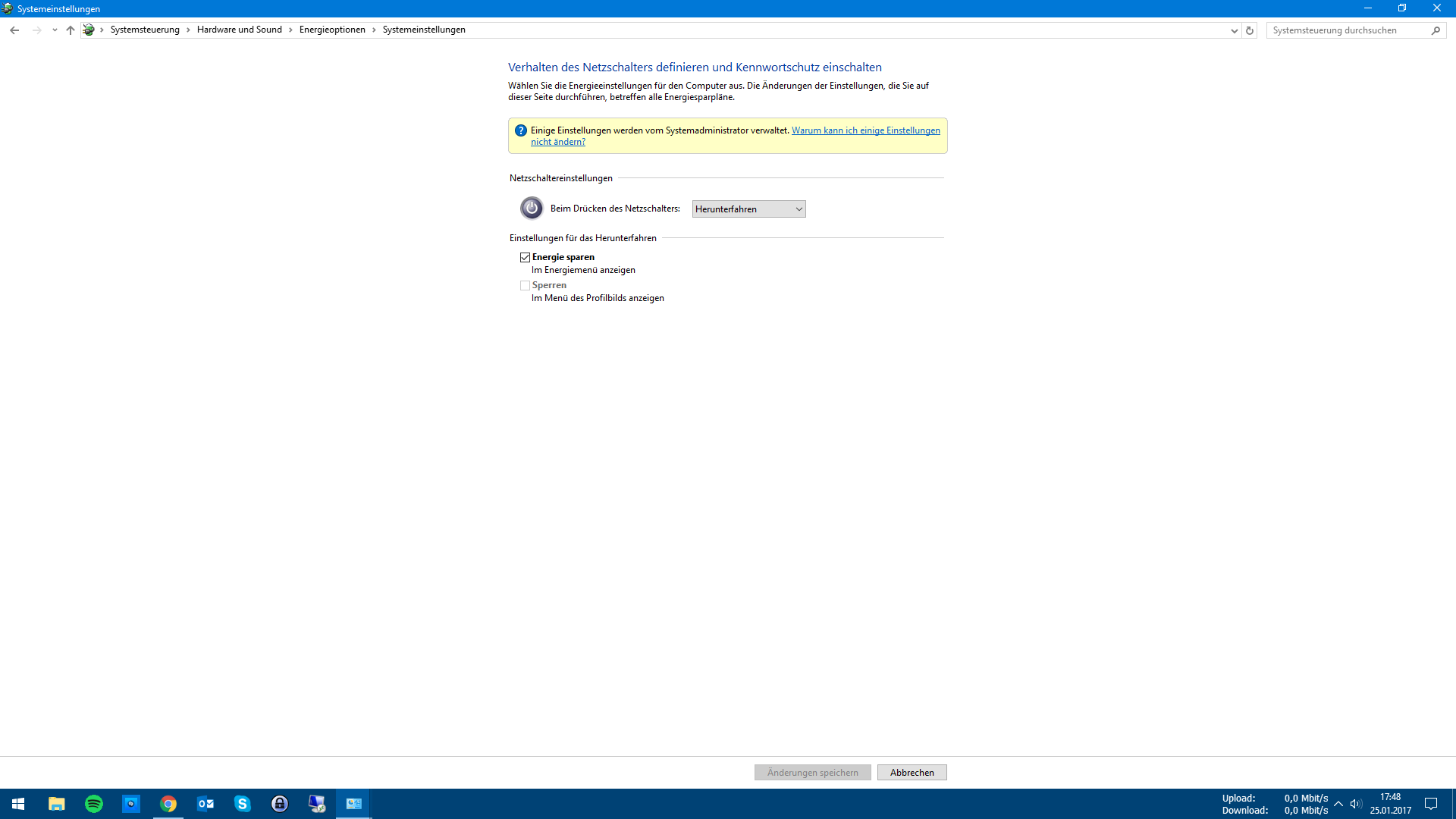
Task: Click the blue help question icon
Action: click(520, 130)
